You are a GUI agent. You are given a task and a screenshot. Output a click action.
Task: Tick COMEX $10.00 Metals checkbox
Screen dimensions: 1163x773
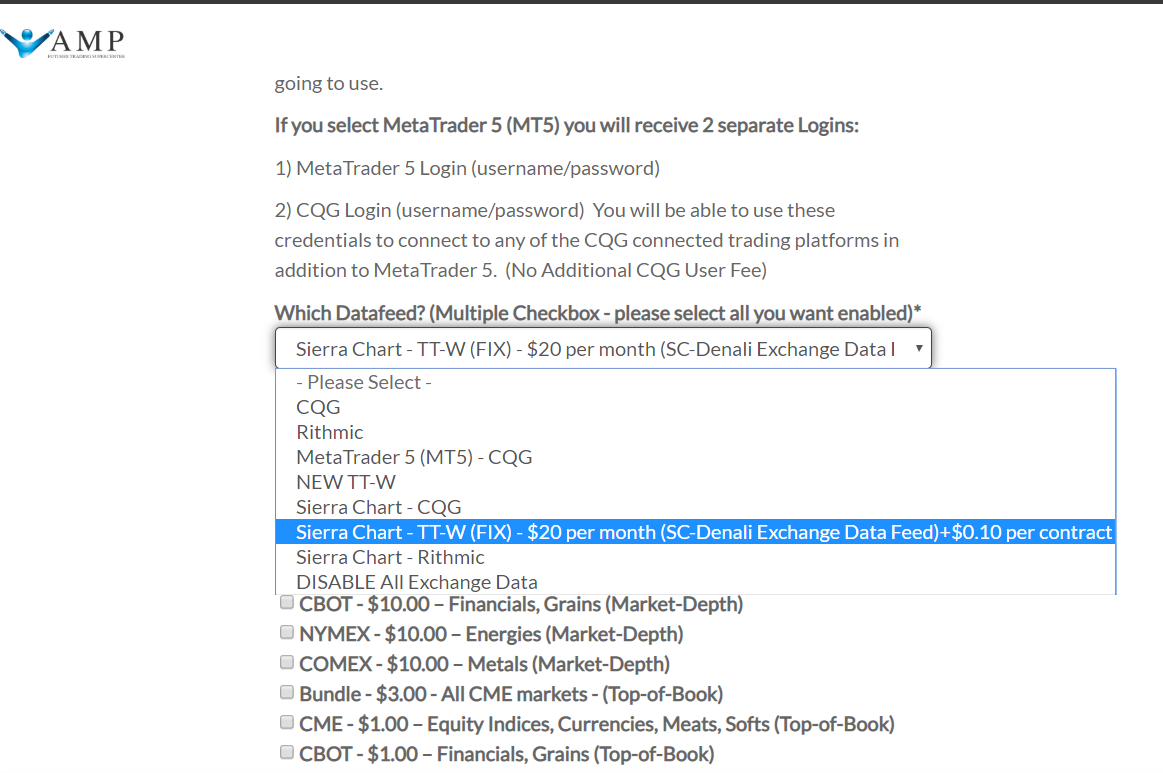(286, 662)
